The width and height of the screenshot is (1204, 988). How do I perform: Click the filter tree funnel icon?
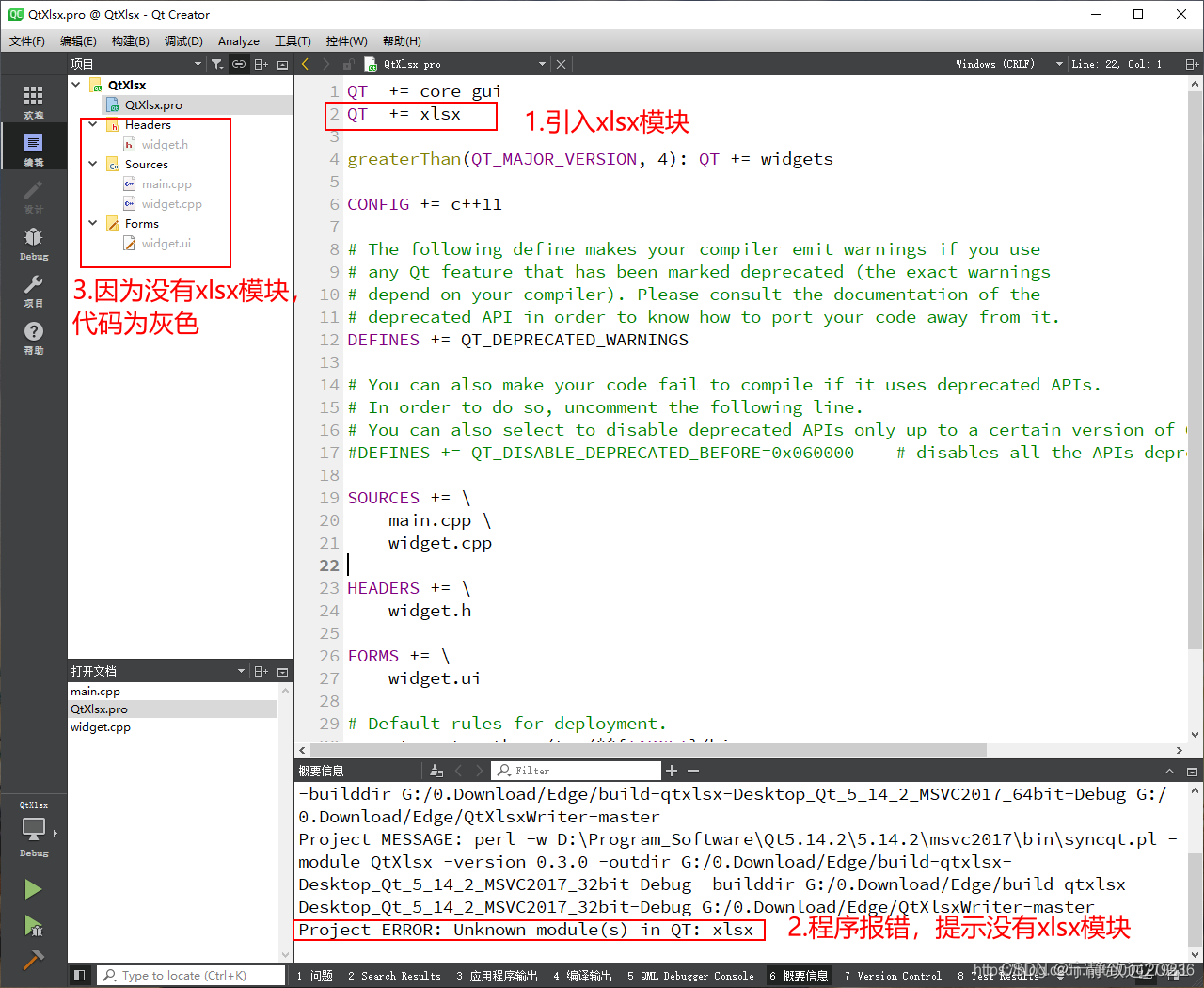coord(217,64)
